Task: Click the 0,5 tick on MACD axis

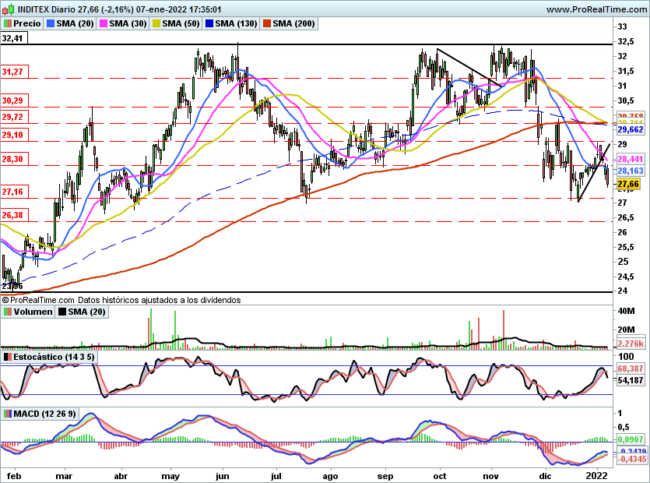Action: coord(623,427)
